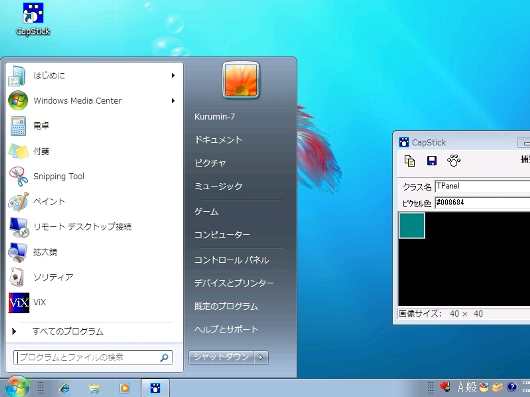Click the クラス名 field showing TPanel
This screenshot has width=530, height=397.
(482, 186)
